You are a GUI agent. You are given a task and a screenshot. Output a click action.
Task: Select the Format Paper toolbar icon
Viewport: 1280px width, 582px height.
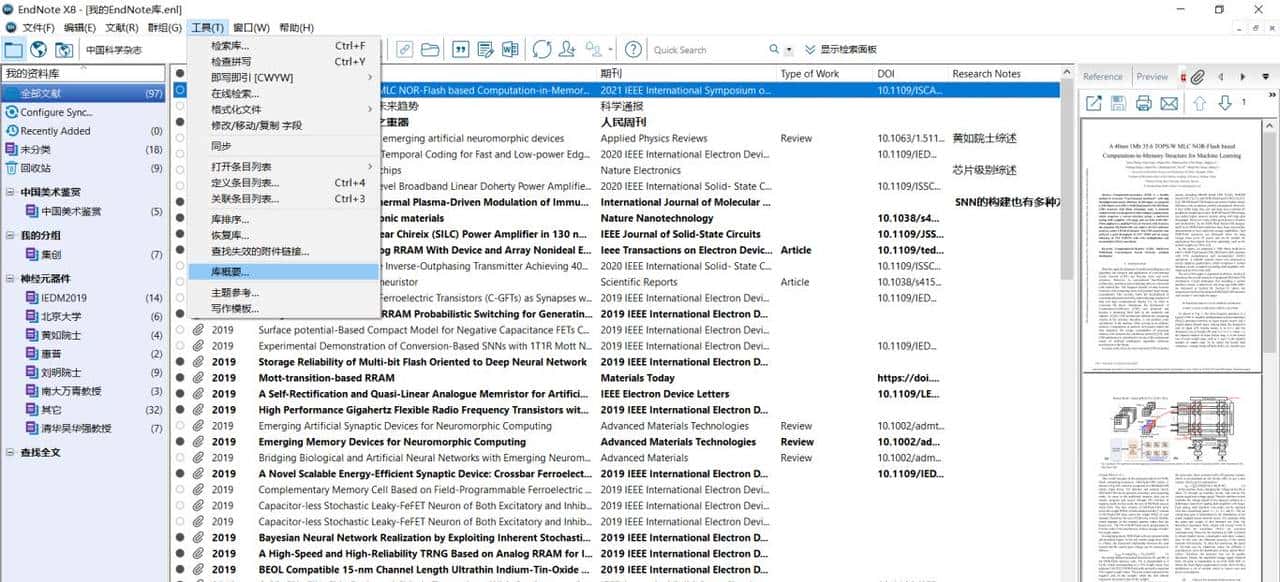tap(488, 49)
